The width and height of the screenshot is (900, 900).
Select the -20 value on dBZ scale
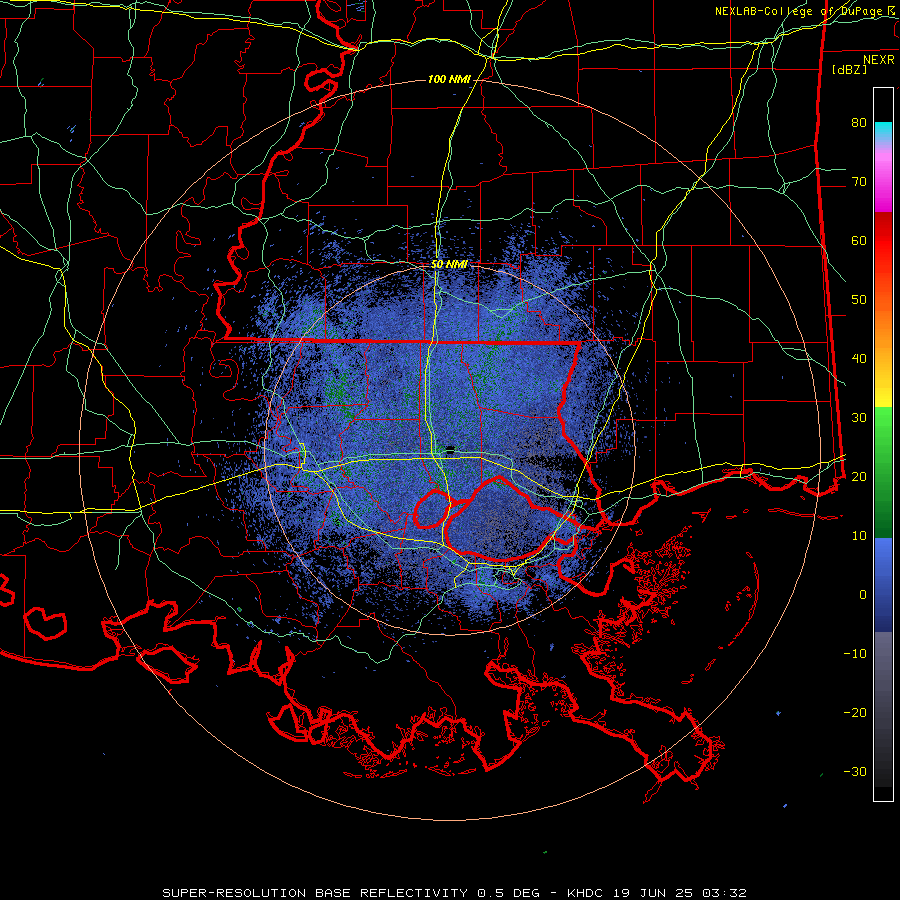[x=855, y=712]
